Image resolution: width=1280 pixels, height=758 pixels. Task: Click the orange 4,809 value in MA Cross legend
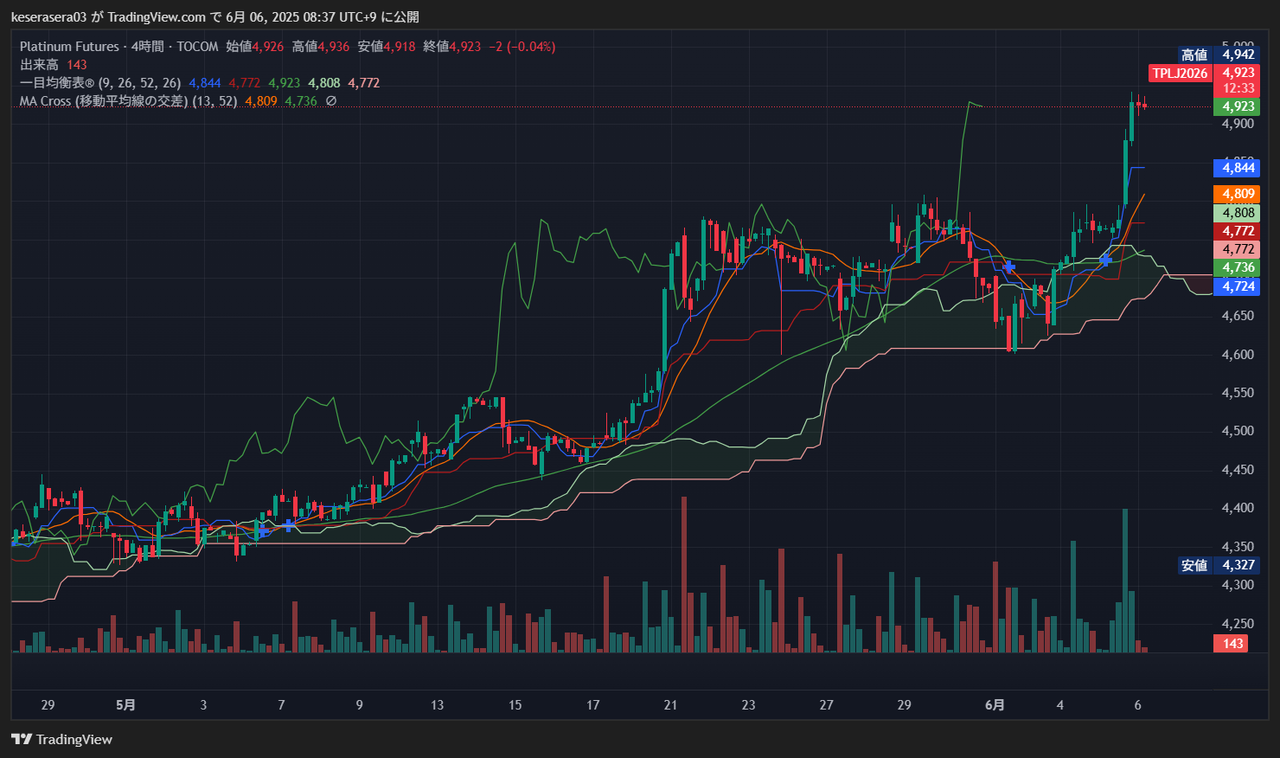coord(260,101)
